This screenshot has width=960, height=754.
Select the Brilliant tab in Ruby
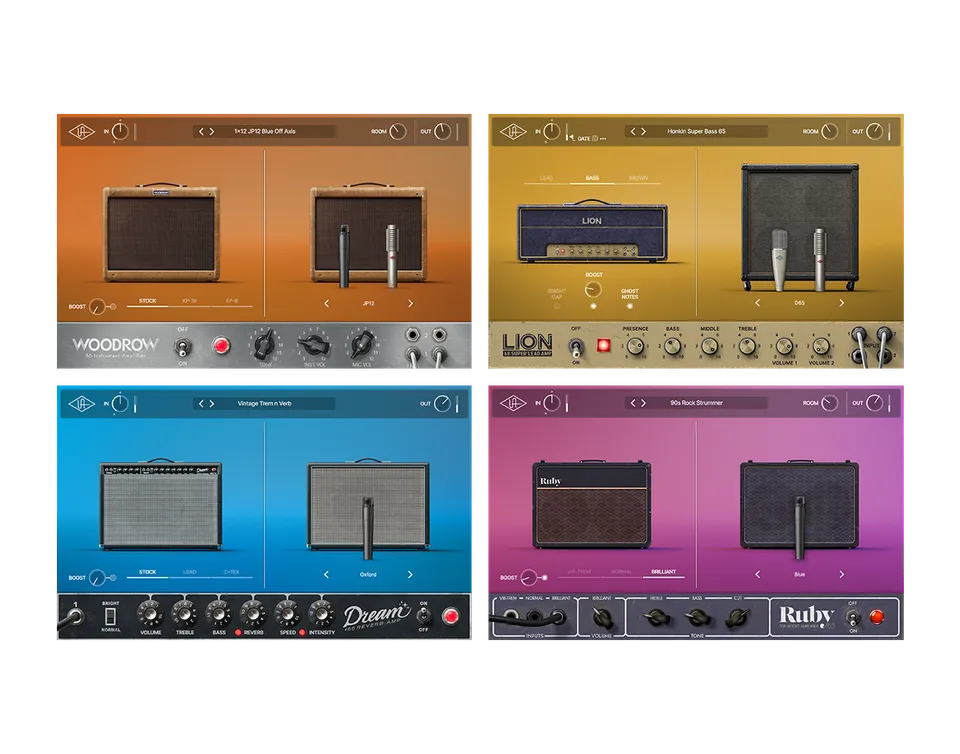[x=664, y=572]
